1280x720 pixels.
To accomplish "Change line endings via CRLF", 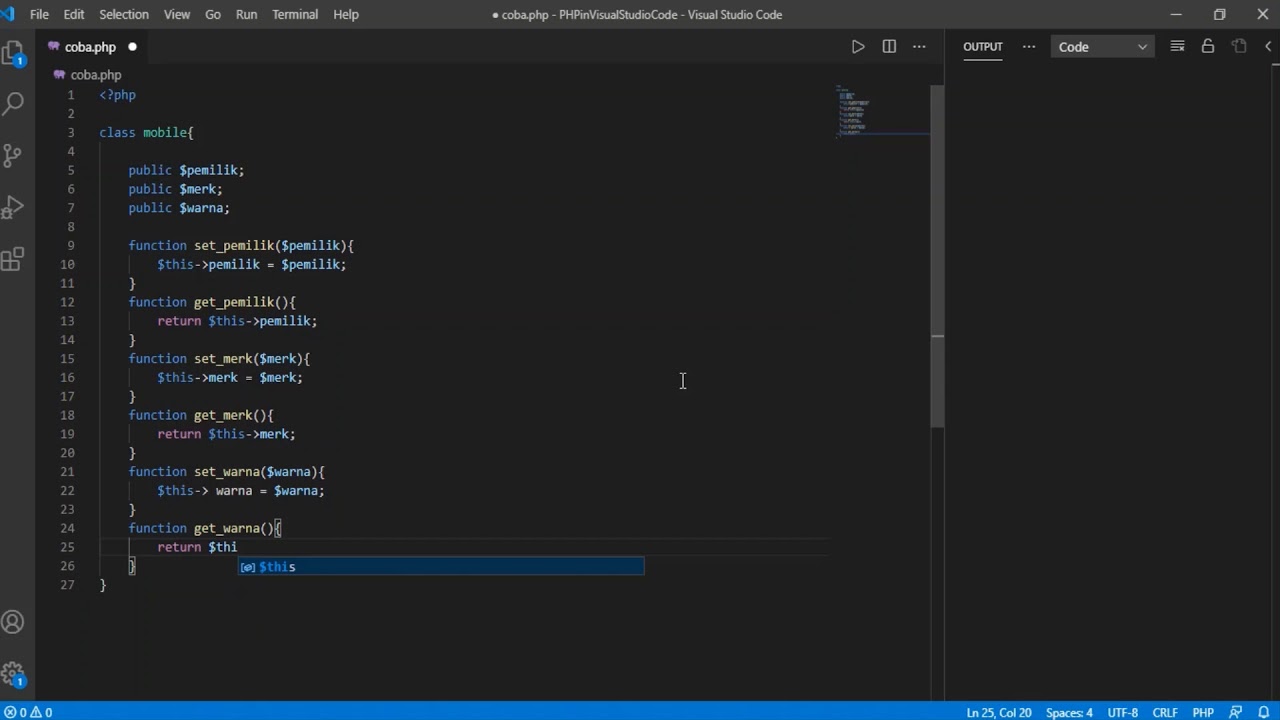I will coord(1164,712).
